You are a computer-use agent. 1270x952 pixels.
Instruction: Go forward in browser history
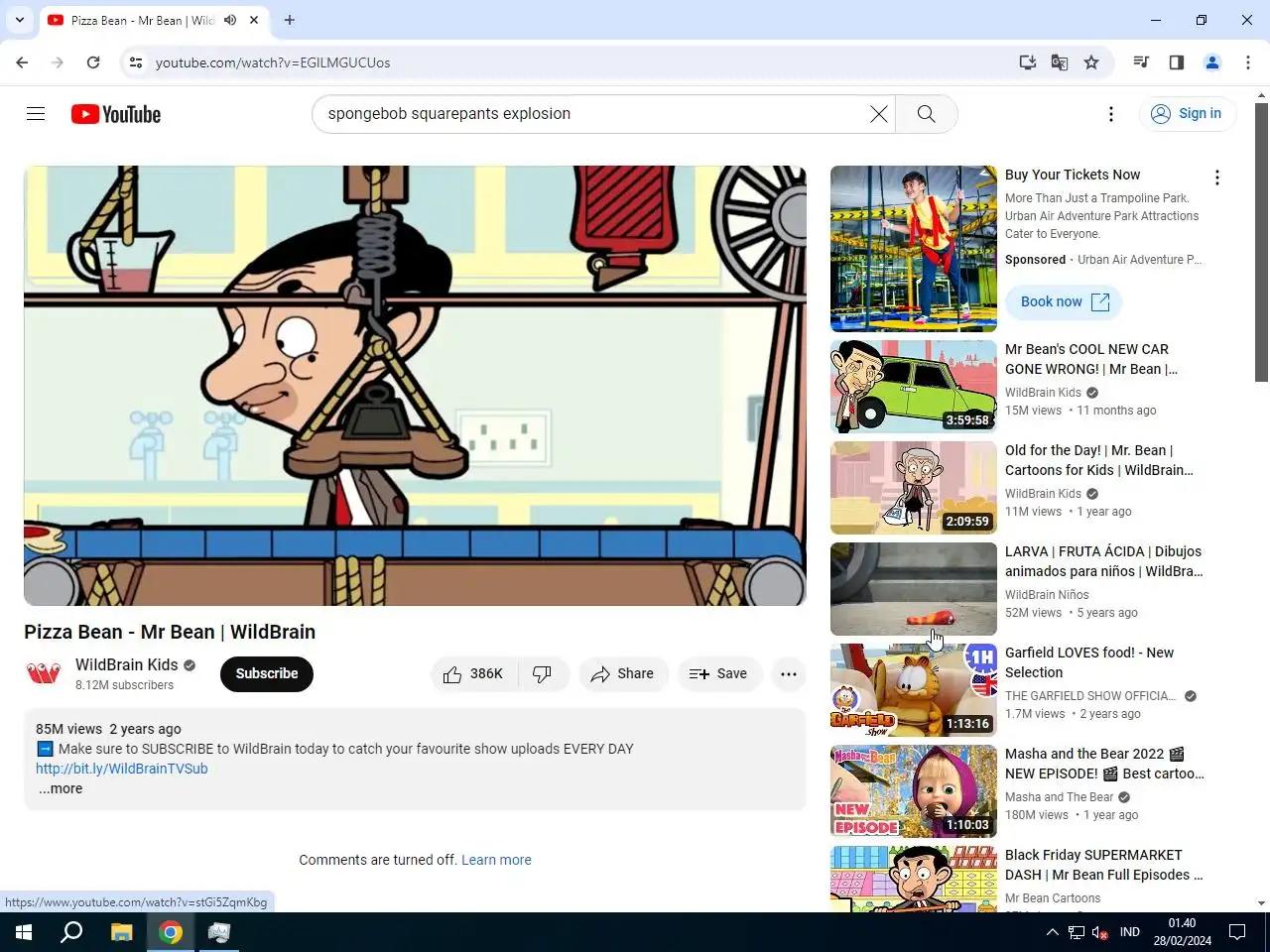tap(58, 62)
